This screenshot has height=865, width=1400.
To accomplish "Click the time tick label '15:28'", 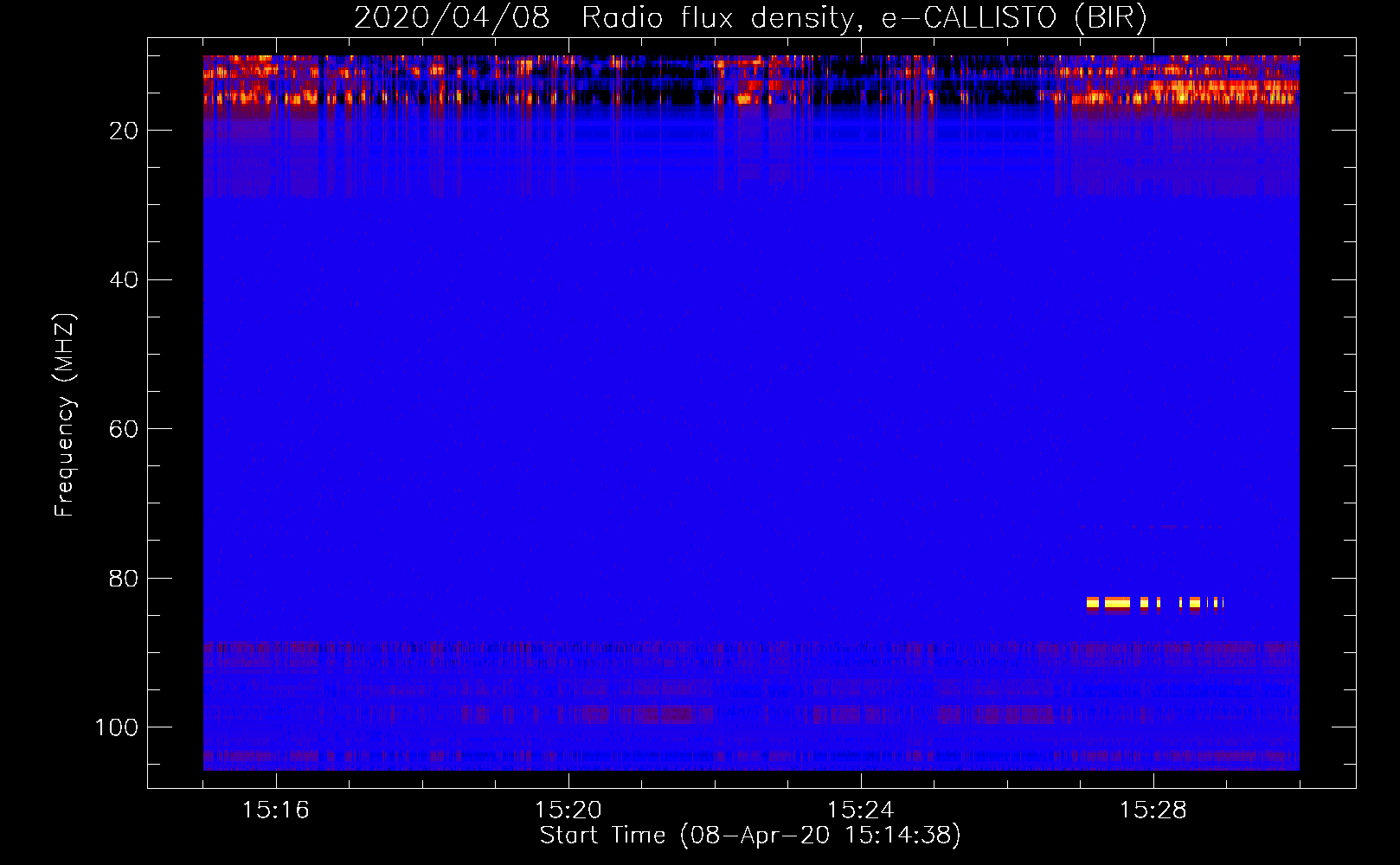I will (1153, 811).
